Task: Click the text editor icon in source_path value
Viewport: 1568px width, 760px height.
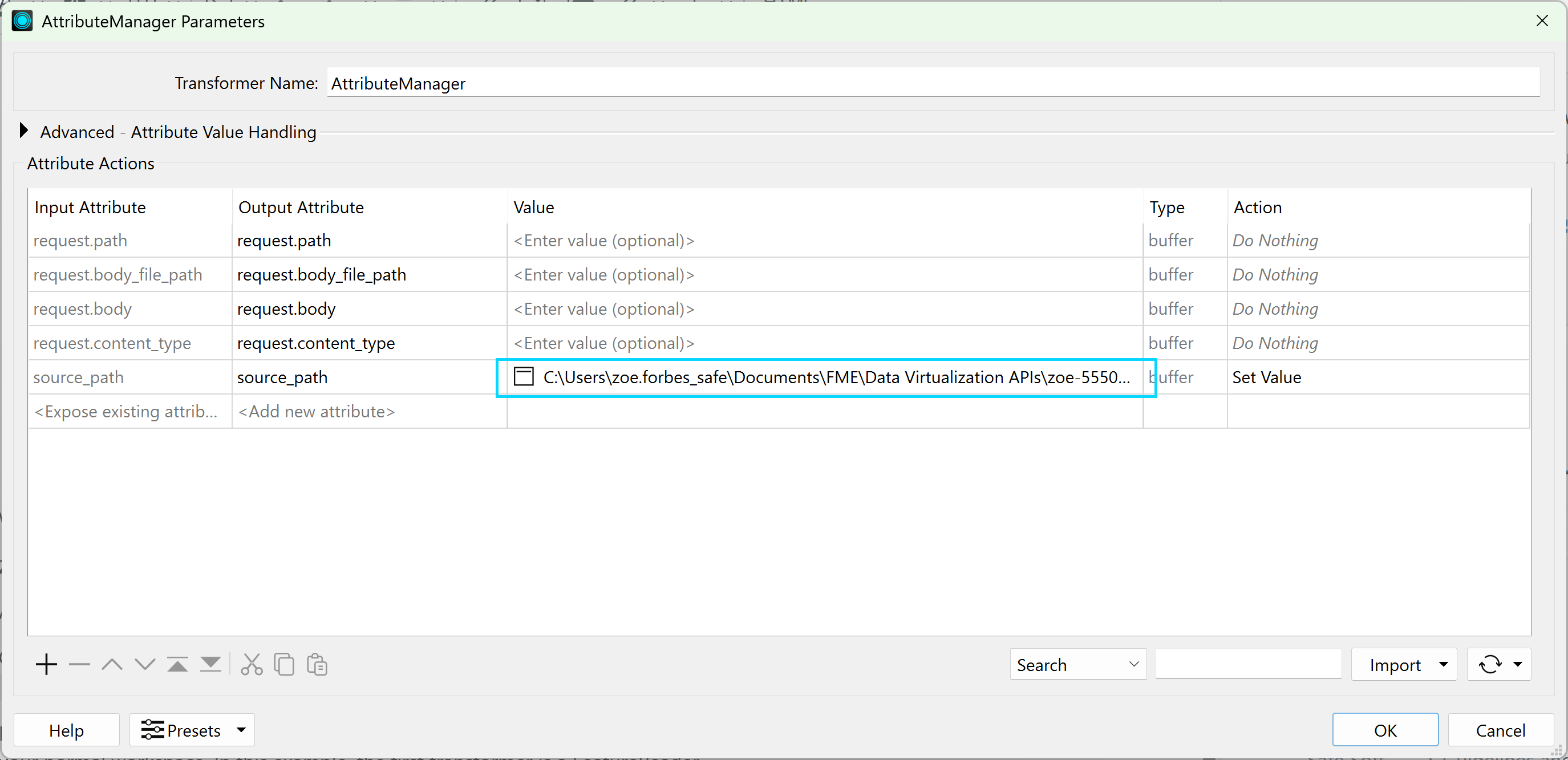Action: pyautogui.click(x=524, y=377)
